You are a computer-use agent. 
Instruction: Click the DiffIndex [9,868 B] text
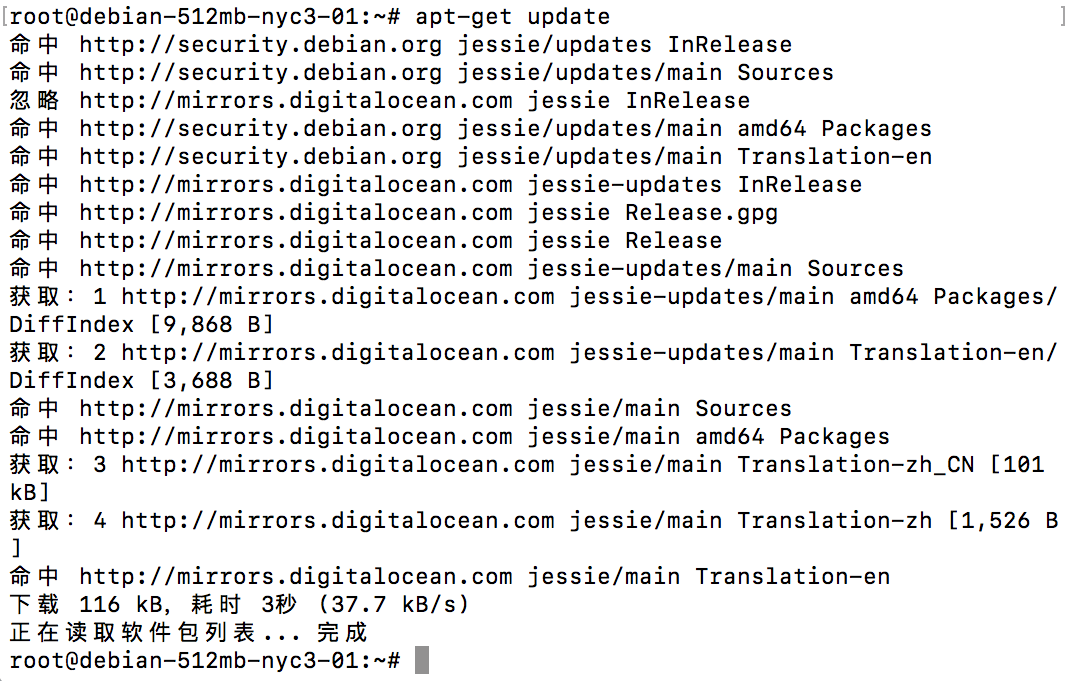141,325
